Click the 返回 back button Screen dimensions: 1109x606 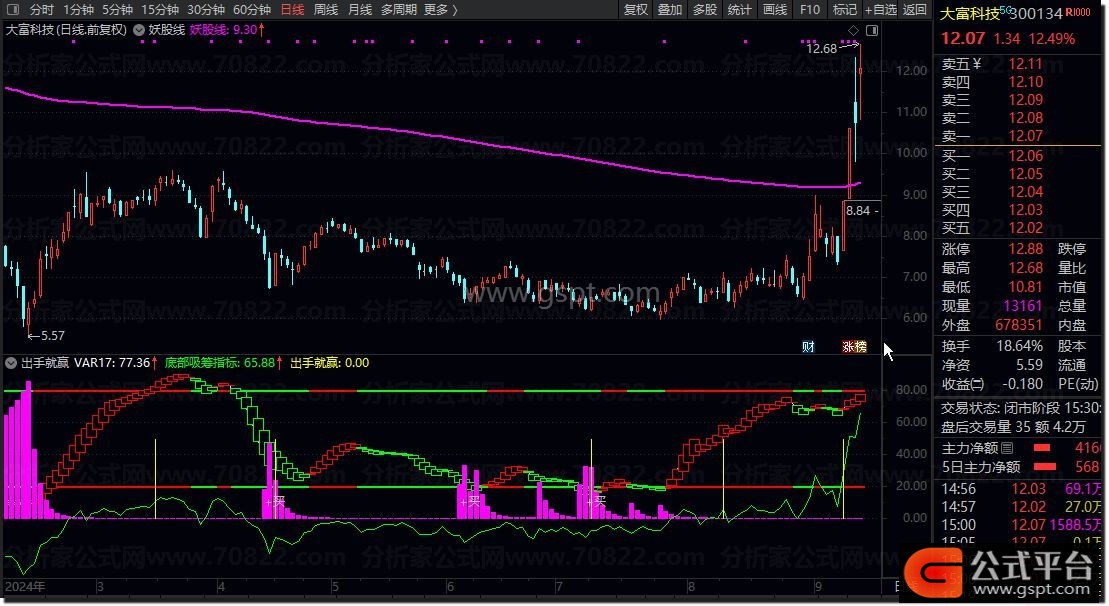[915, 10]
